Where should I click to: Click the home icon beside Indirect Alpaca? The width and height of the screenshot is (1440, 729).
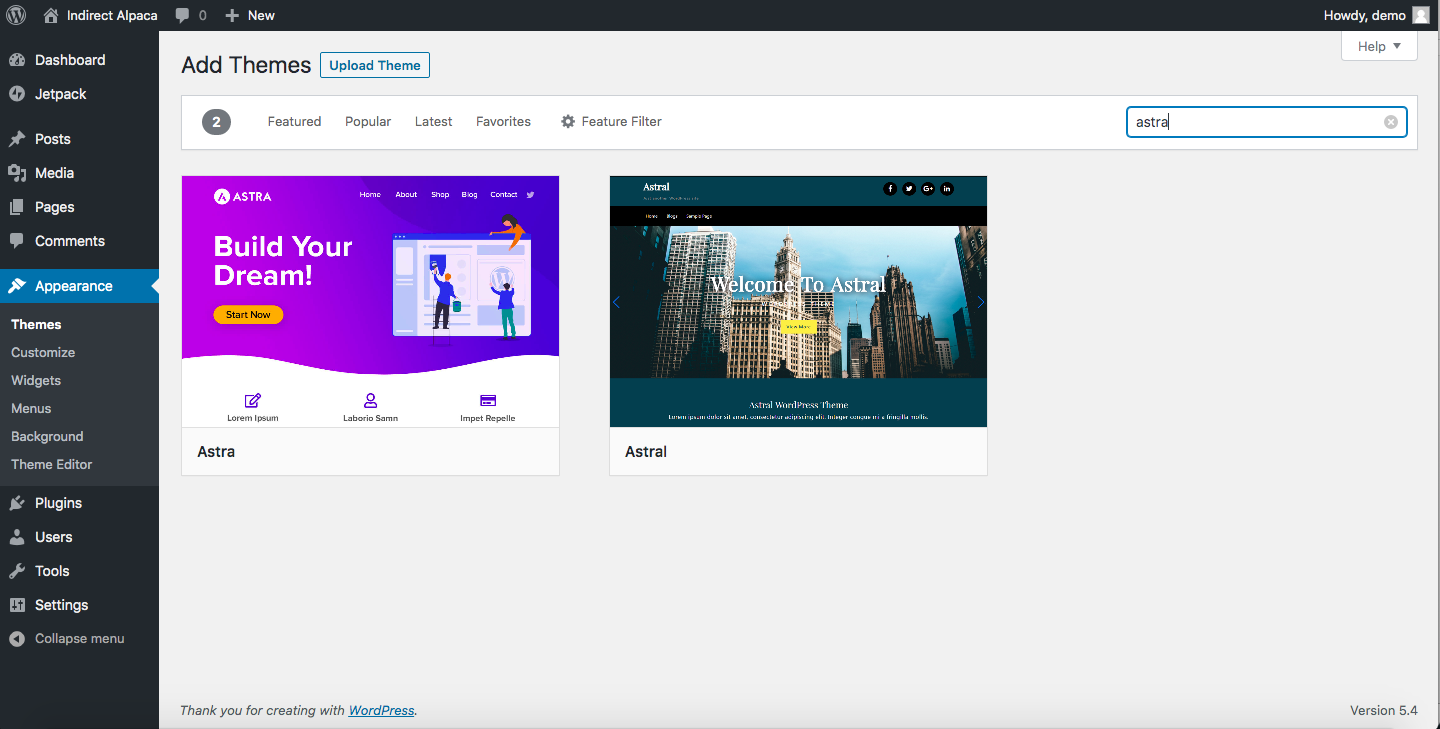[x=51, y=15]
